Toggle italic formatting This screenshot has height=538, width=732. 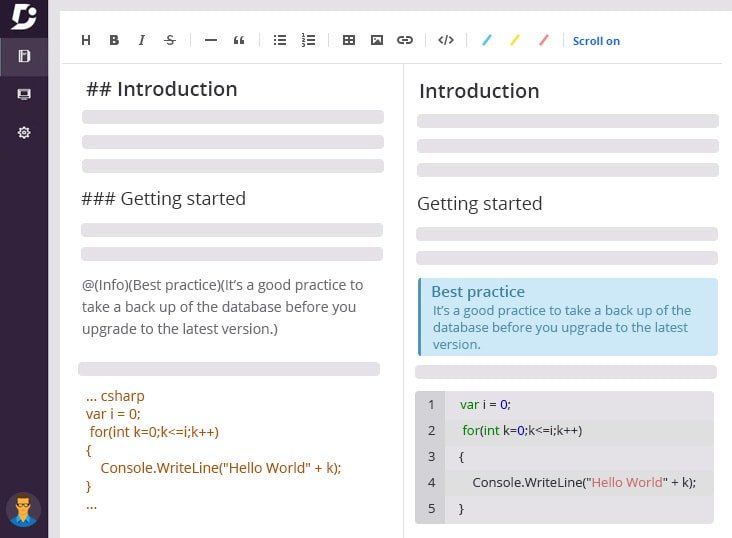tap(142, 41)
